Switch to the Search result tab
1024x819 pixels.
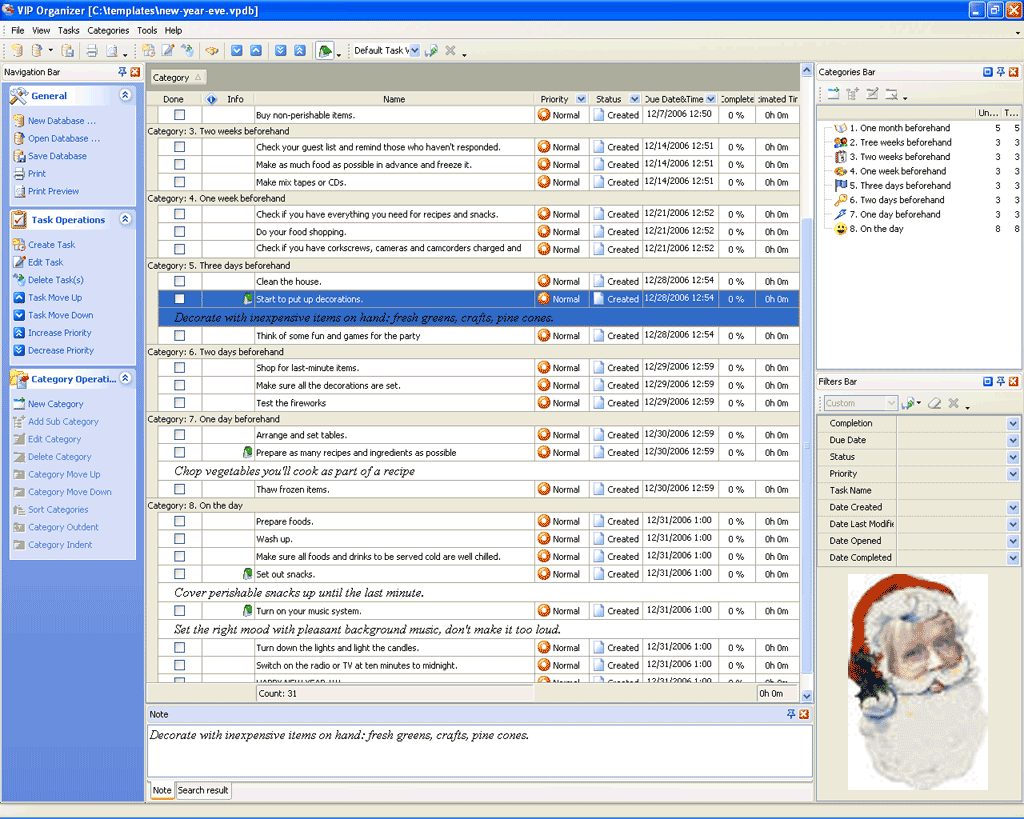[x=203, y=790]
